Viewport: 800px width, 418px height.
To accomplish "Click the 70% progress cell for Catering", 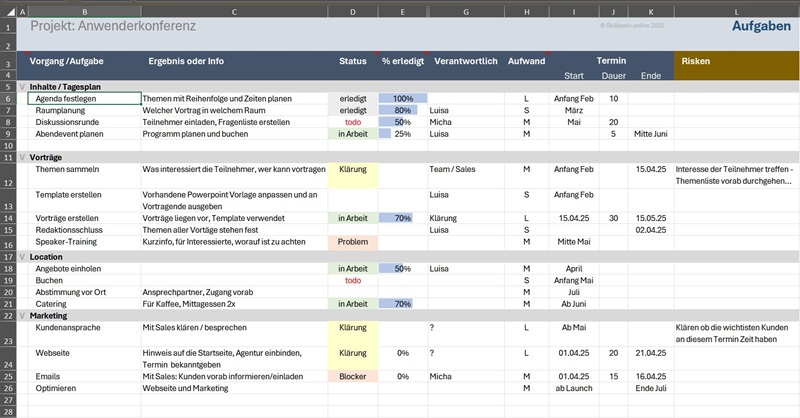I will (x=403, y=303).
